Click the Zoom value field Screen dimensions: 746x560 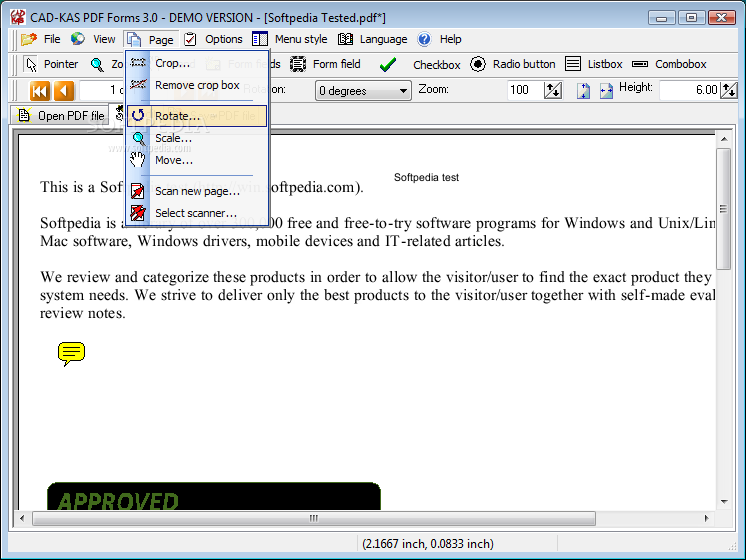click(x=524, y=90)
